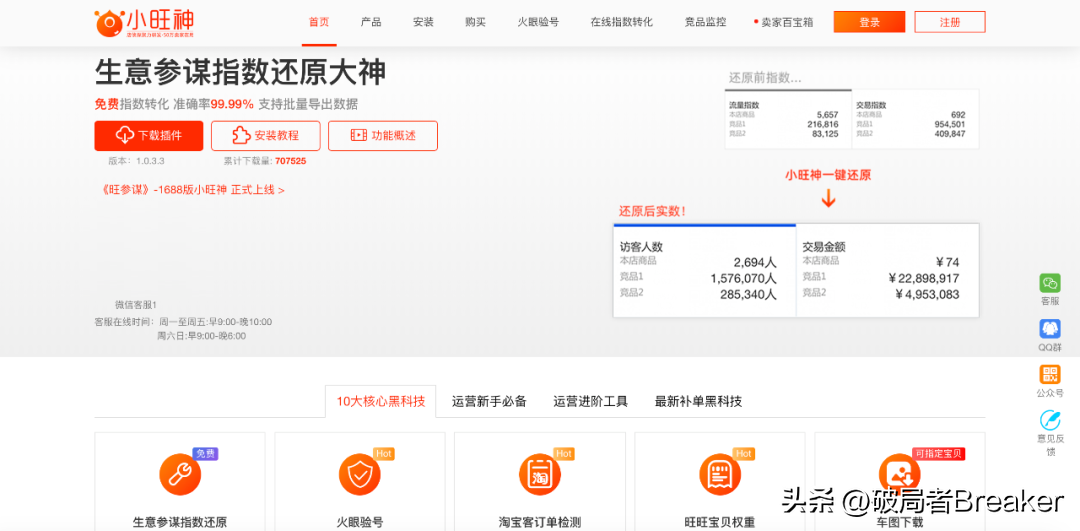Open the 购买 navigation item

pos(475,22)
